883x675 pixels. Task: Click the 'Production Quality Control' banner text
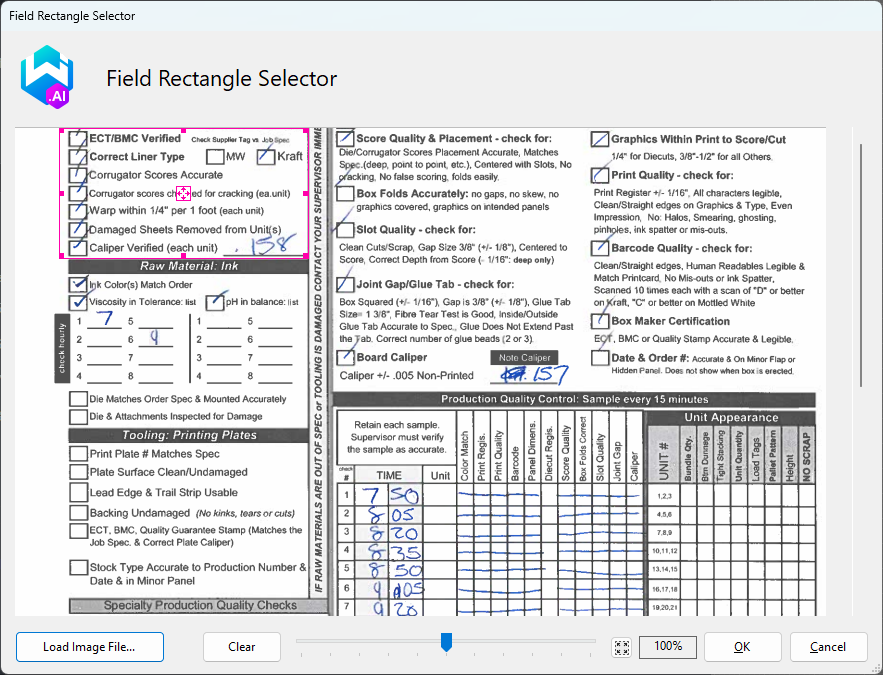574,399
